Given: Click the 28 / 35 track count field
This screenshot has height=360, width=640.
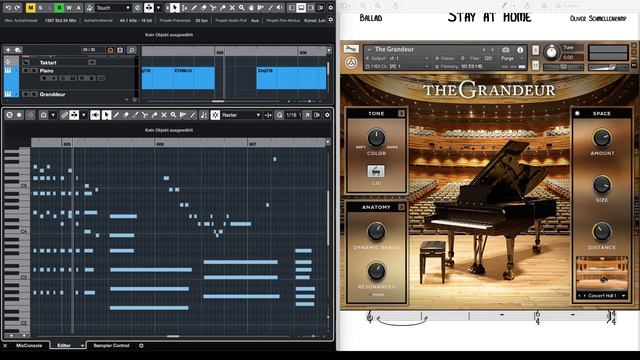Looking at the screenshot, I should coord(93,50).
